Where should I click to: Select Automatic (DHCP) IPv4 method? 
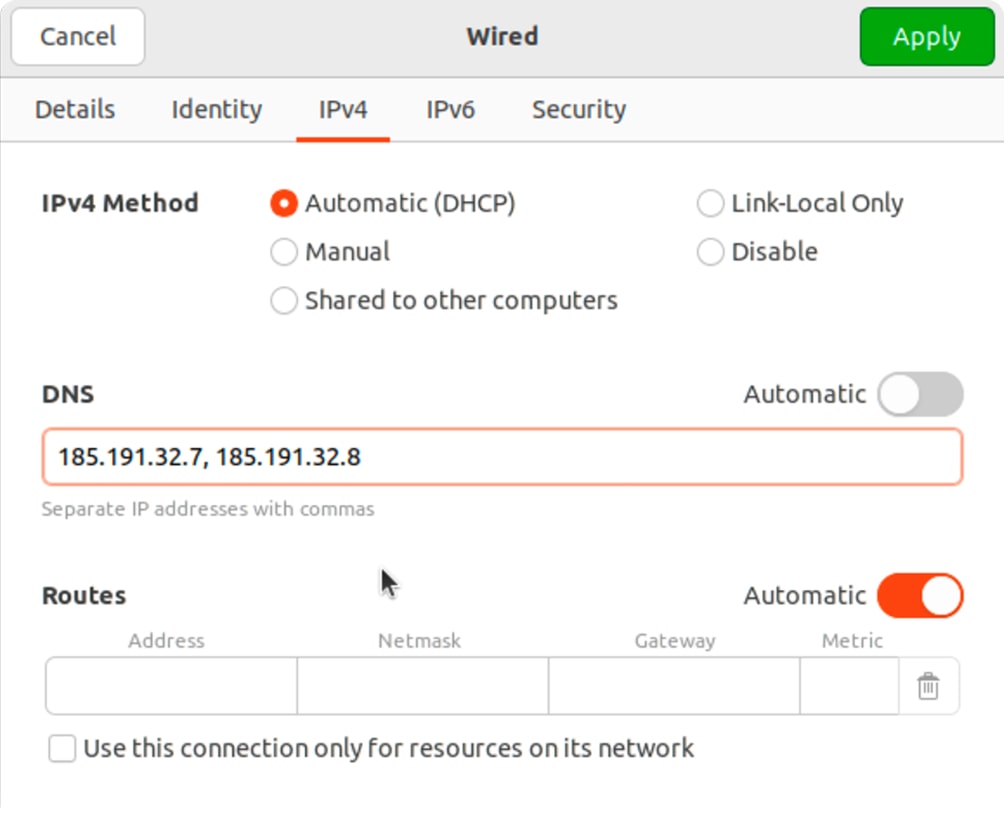284,204
